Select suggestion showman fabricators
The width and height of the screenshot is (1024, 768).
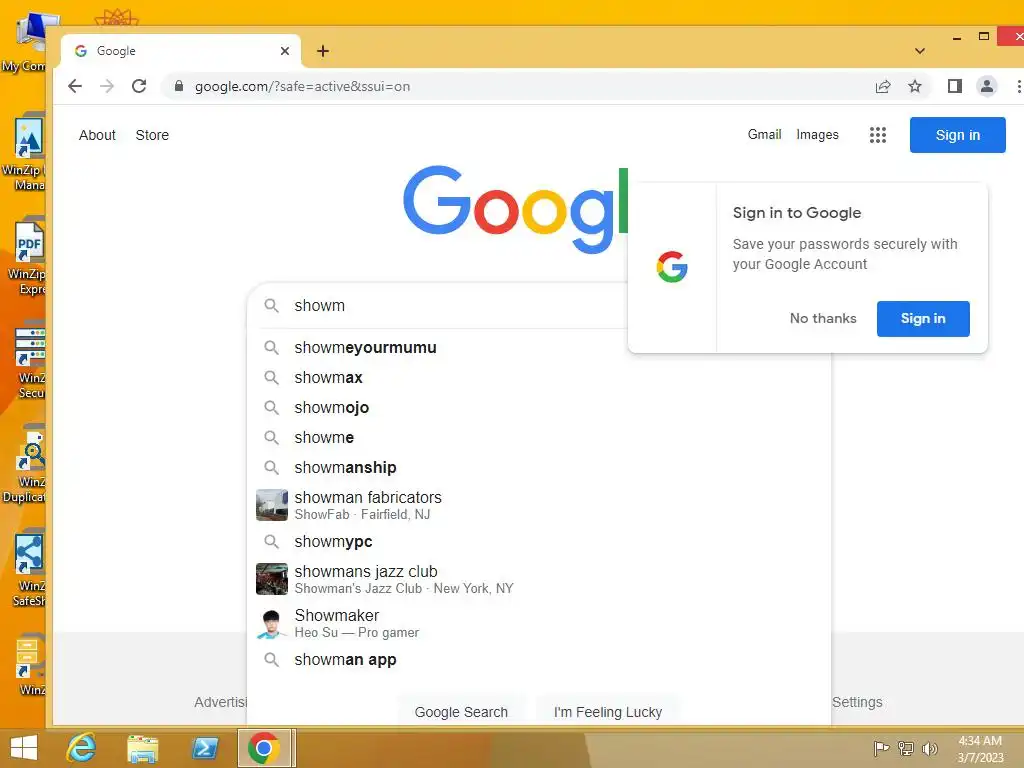pyautogui.click(x=538, y=505)
